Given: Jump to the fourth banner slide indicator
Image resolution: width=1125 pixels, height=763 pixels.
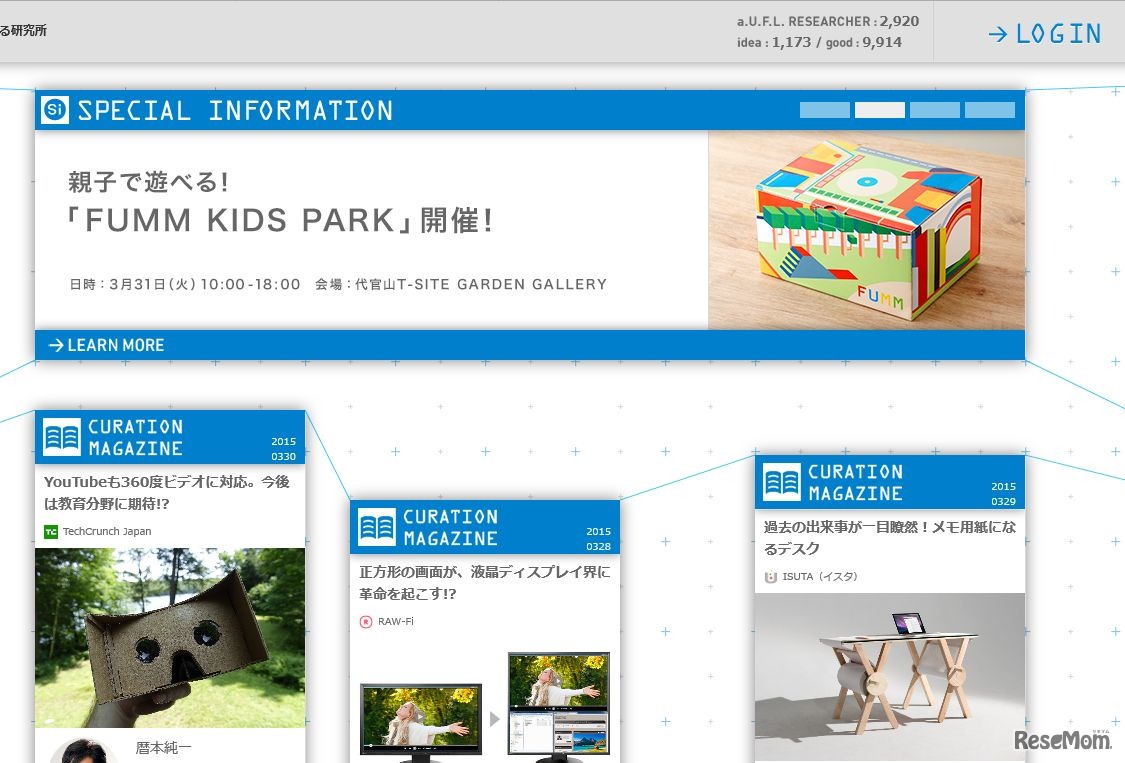Looking at the screenshot, I should (x=989, y=110).
